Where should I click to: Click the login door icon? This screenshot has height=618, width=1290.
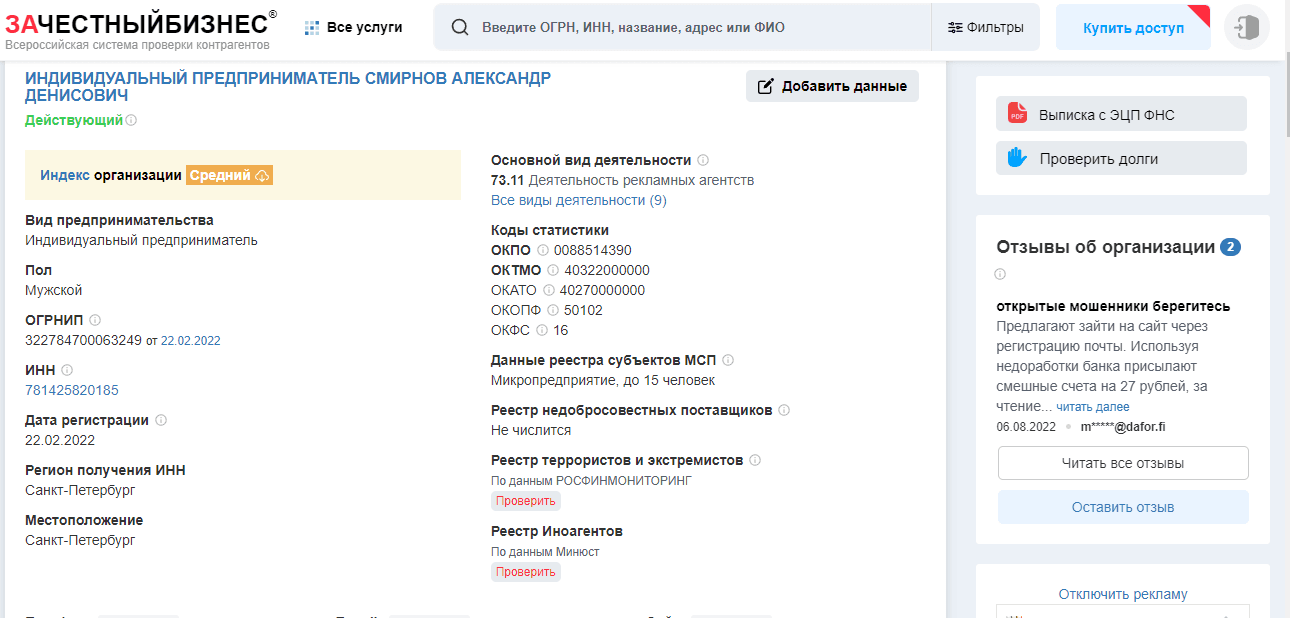click(x=1246, y=28)
